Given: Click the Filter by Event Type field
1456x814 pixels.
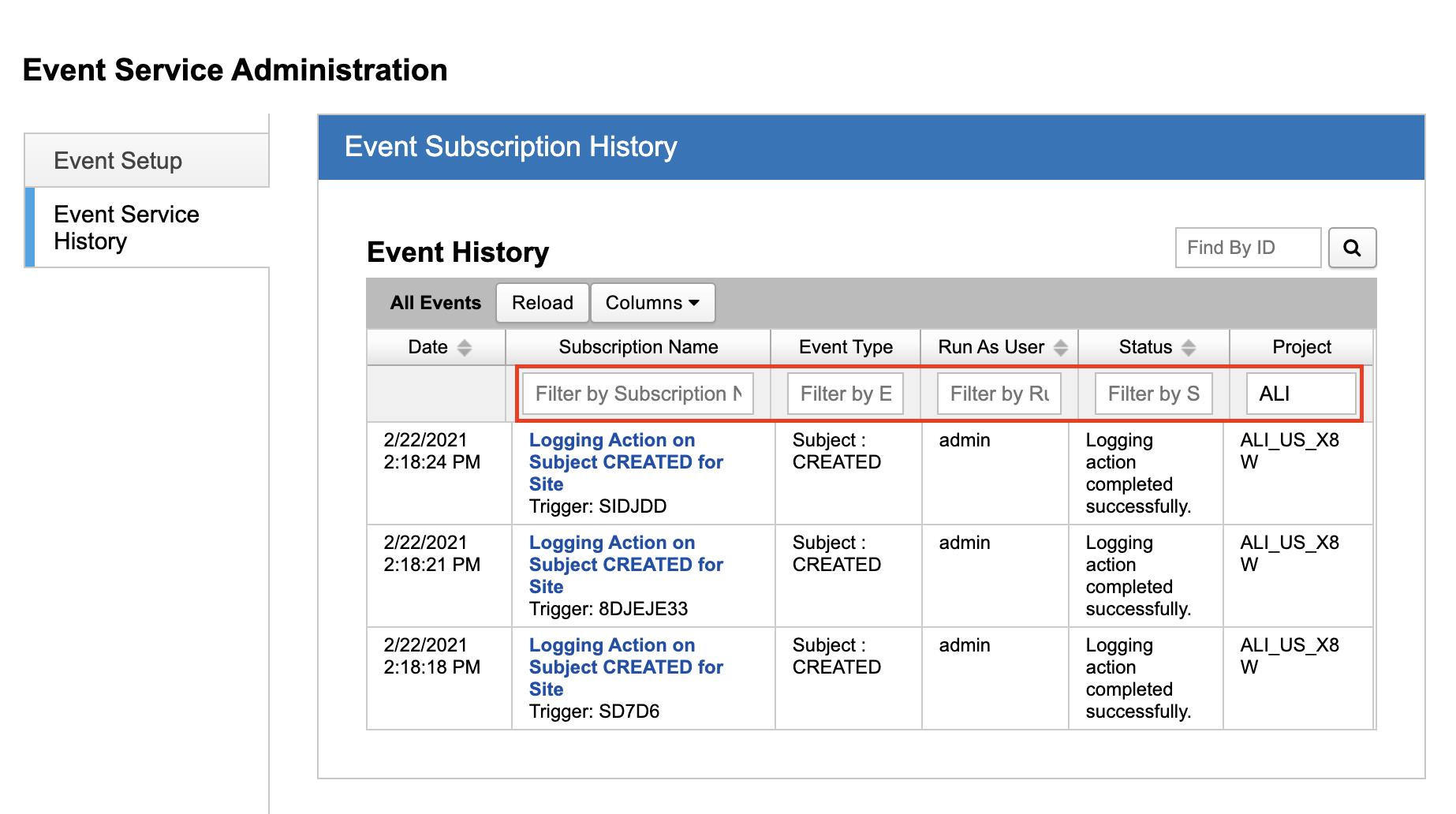Looking at the screenshot, I should point(845,394).
